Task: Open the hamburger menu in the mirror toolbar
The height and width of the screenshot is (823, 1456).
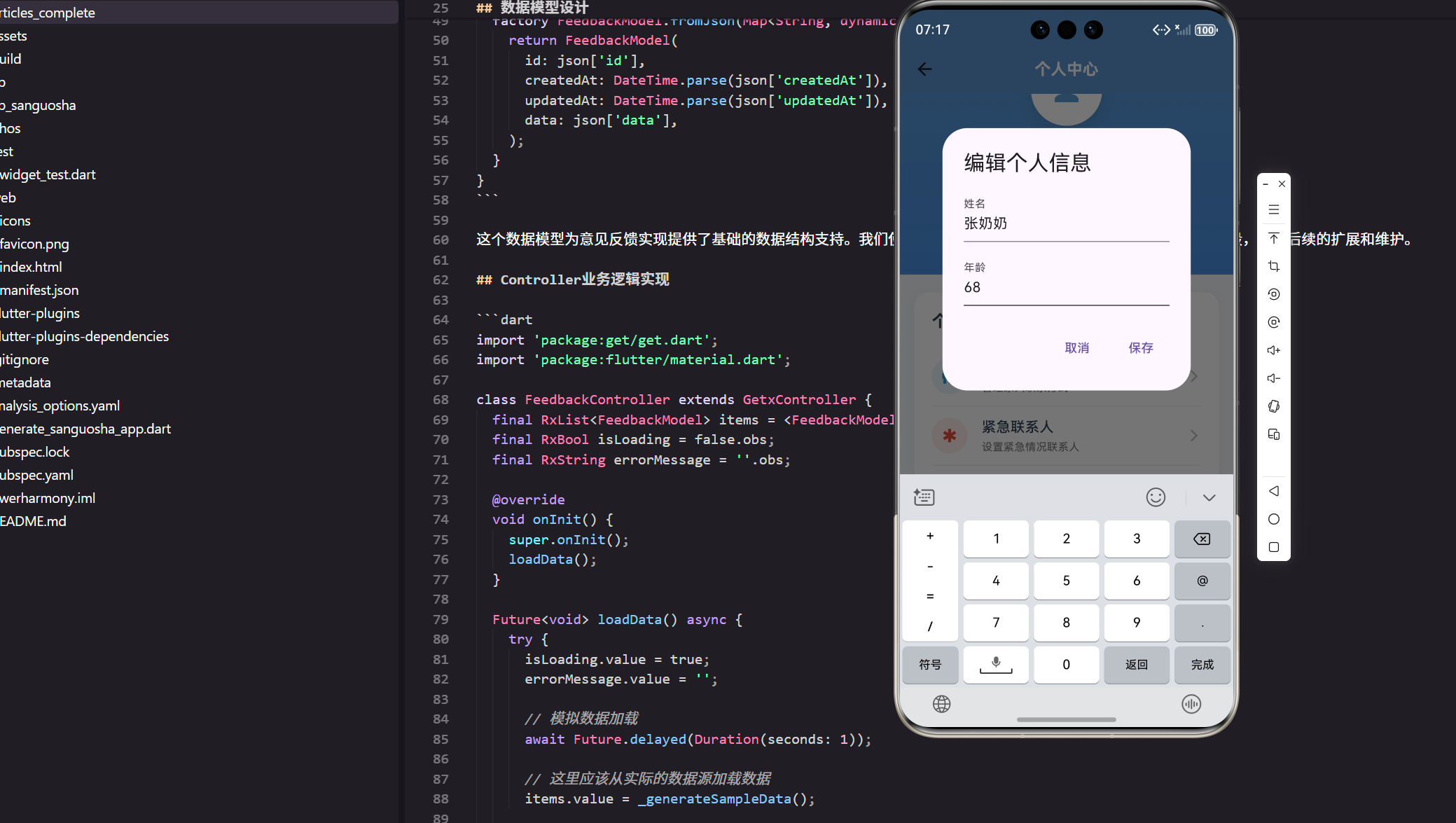Action: (x=1273, y=209)
